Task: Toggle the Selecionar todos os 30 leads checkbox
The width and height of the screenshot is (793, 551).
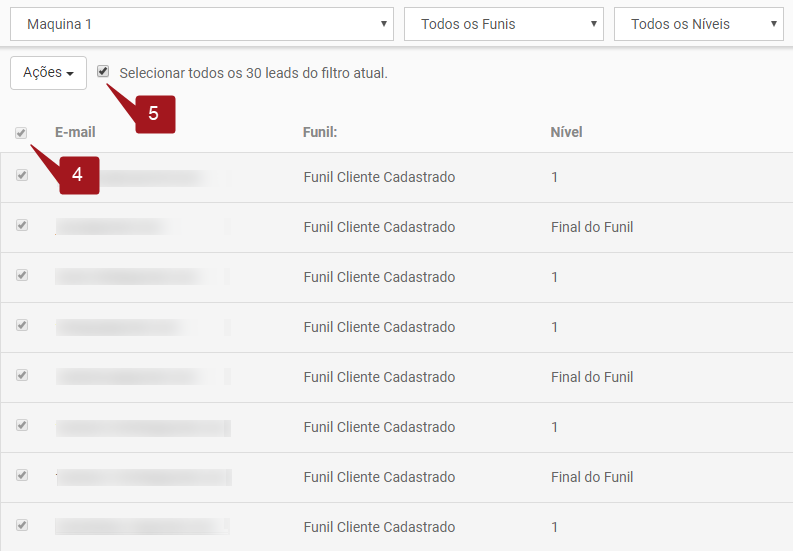Action: tap(103, 72)
